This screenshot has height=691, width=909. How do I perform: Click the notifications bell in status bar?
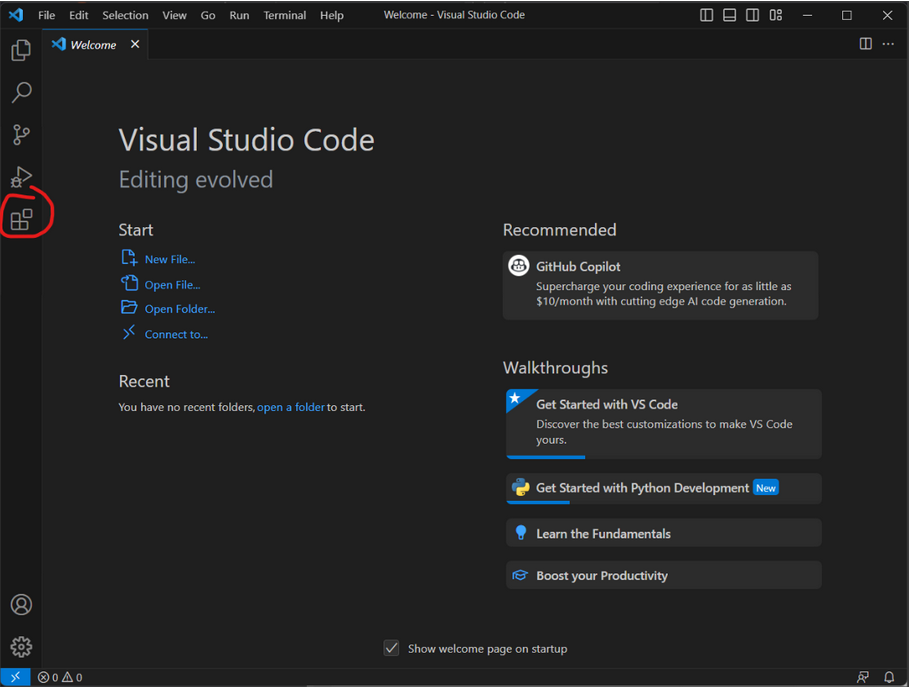889,677
